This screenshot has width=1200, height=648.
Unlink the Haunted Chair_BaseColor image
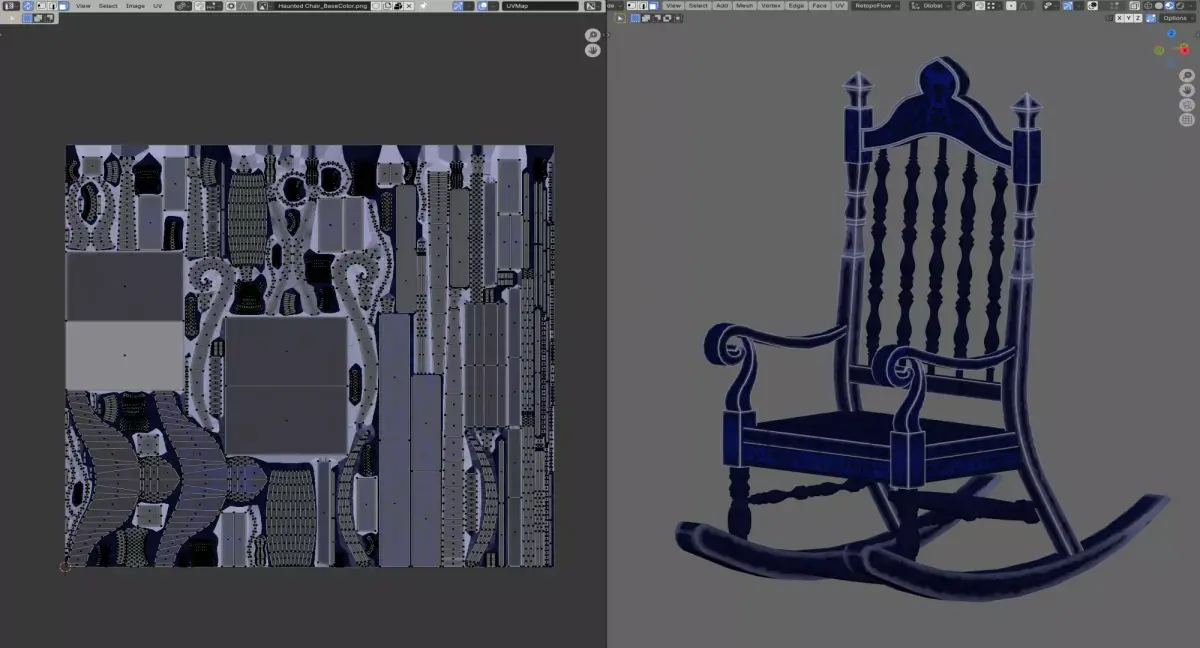[409, 6]
